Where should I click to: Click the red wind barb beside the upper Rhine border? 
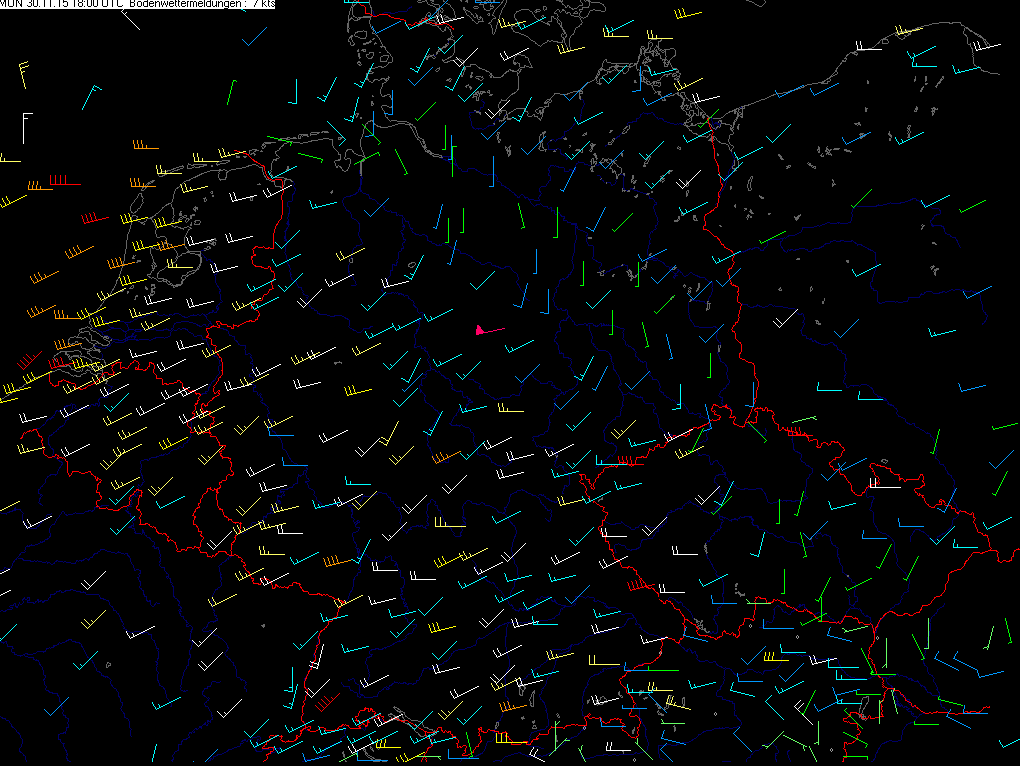(326, 701)
